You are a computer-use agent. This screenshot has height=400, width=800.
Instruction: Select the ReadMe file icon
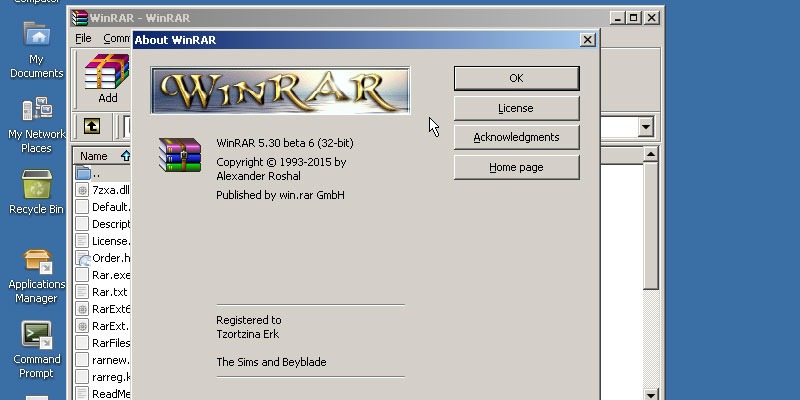(82, 393)
